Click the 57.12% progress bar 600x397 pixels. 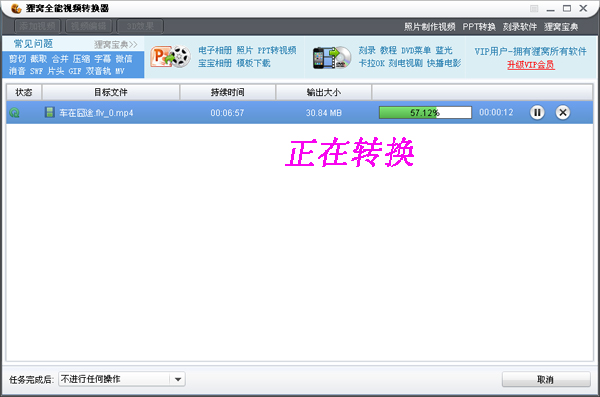[425, 113]
